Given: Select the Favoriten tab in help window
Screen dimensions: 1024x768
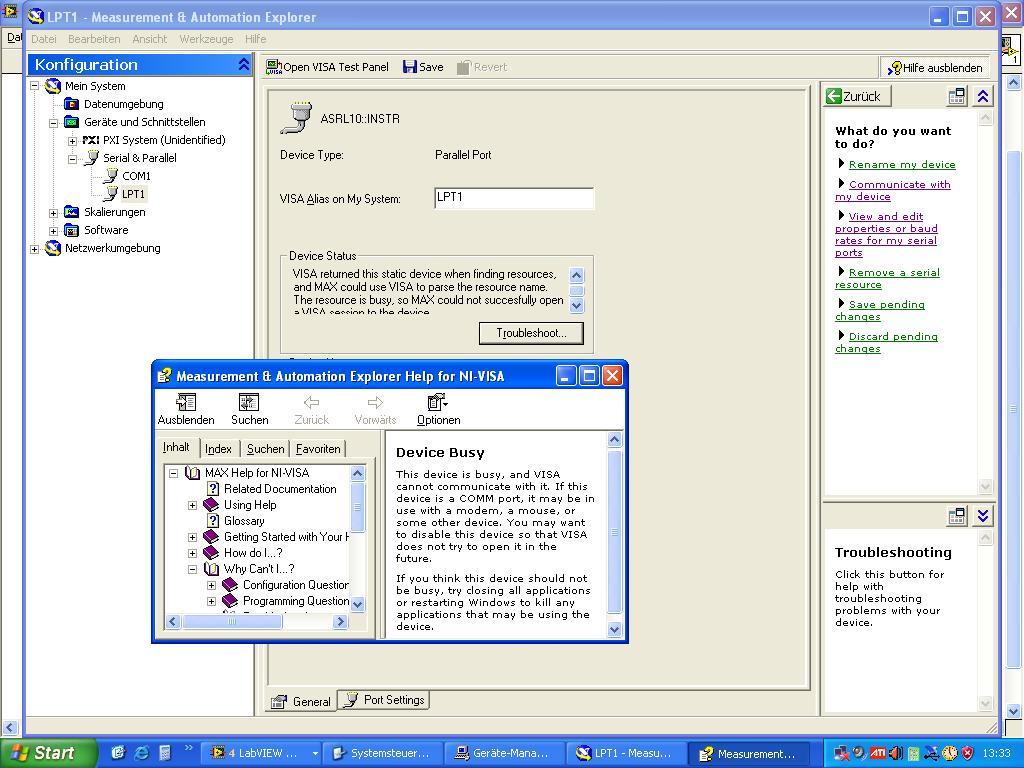Looking at the screenshot, I should tap(317, 449).
